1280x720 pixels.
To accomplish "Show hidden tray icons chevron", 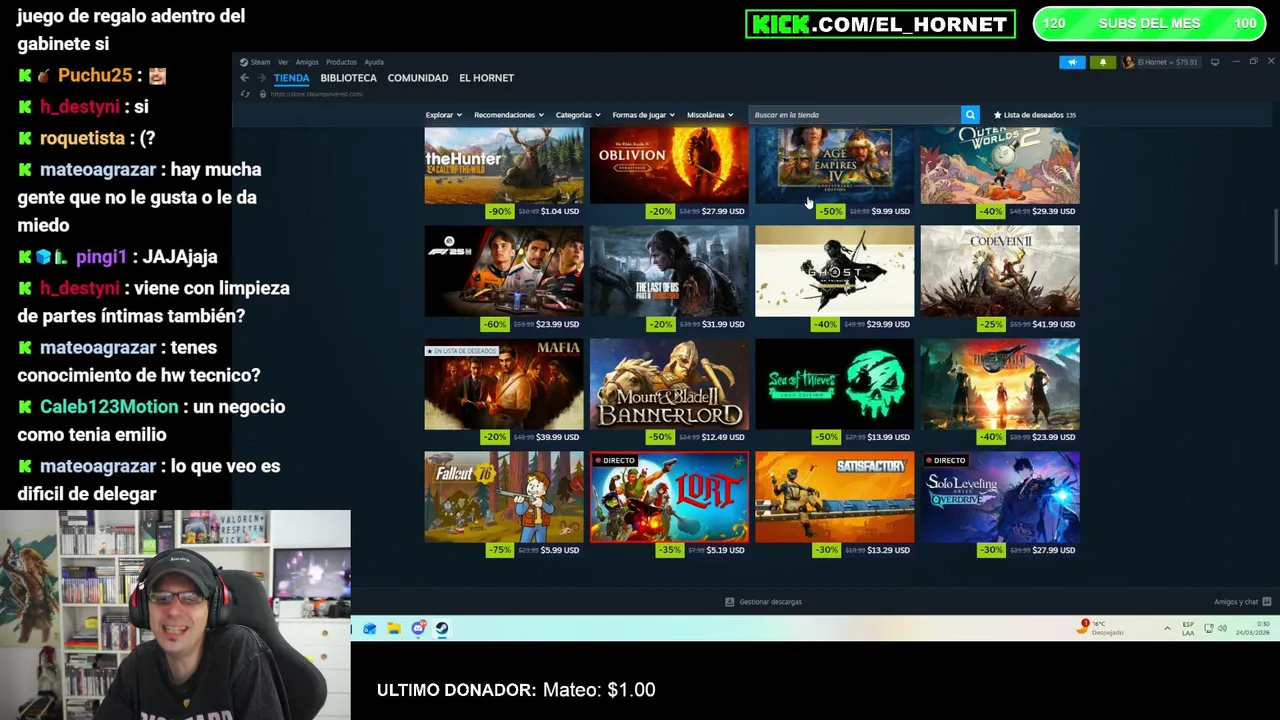I will click(x=1167, y=628).
